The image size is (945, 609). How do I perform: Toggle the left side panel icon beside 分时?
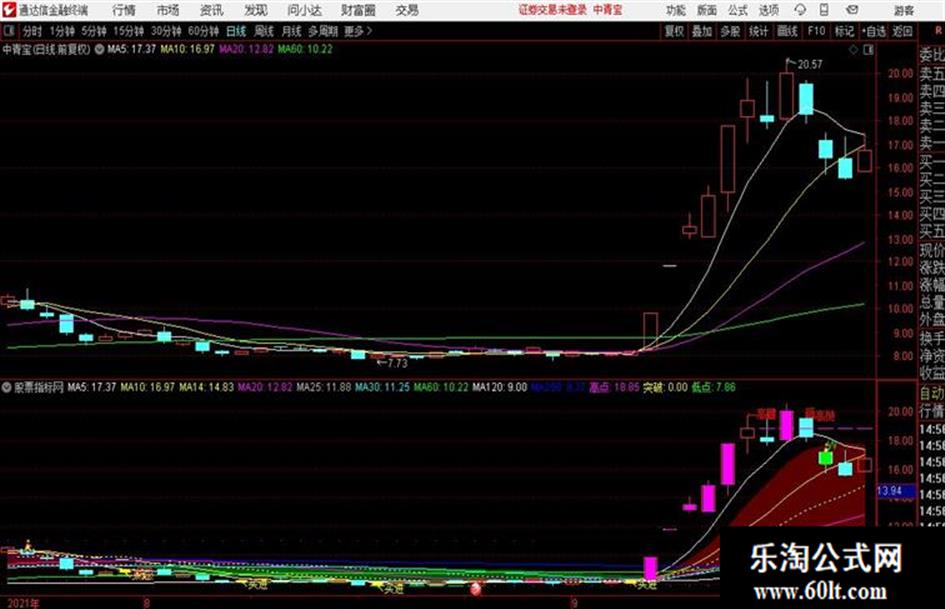coord(8,31)
